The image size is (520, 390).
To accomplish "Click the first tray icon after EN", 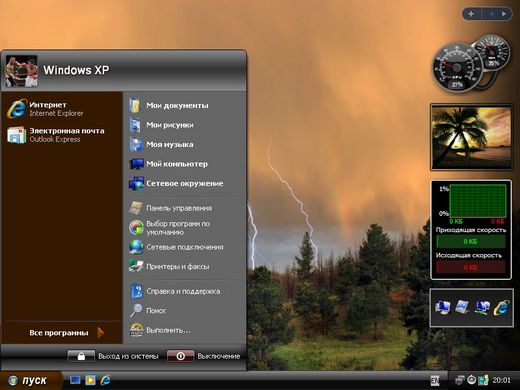I will 460,380.
